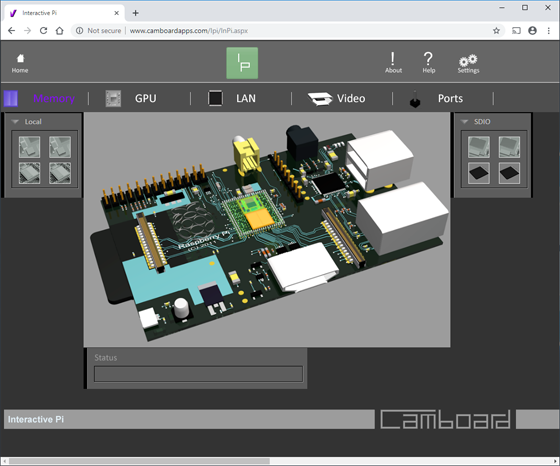Select top-left thumbnail in Local panel
This screenshot has width=560, height=466.
(x=29, y=147)
